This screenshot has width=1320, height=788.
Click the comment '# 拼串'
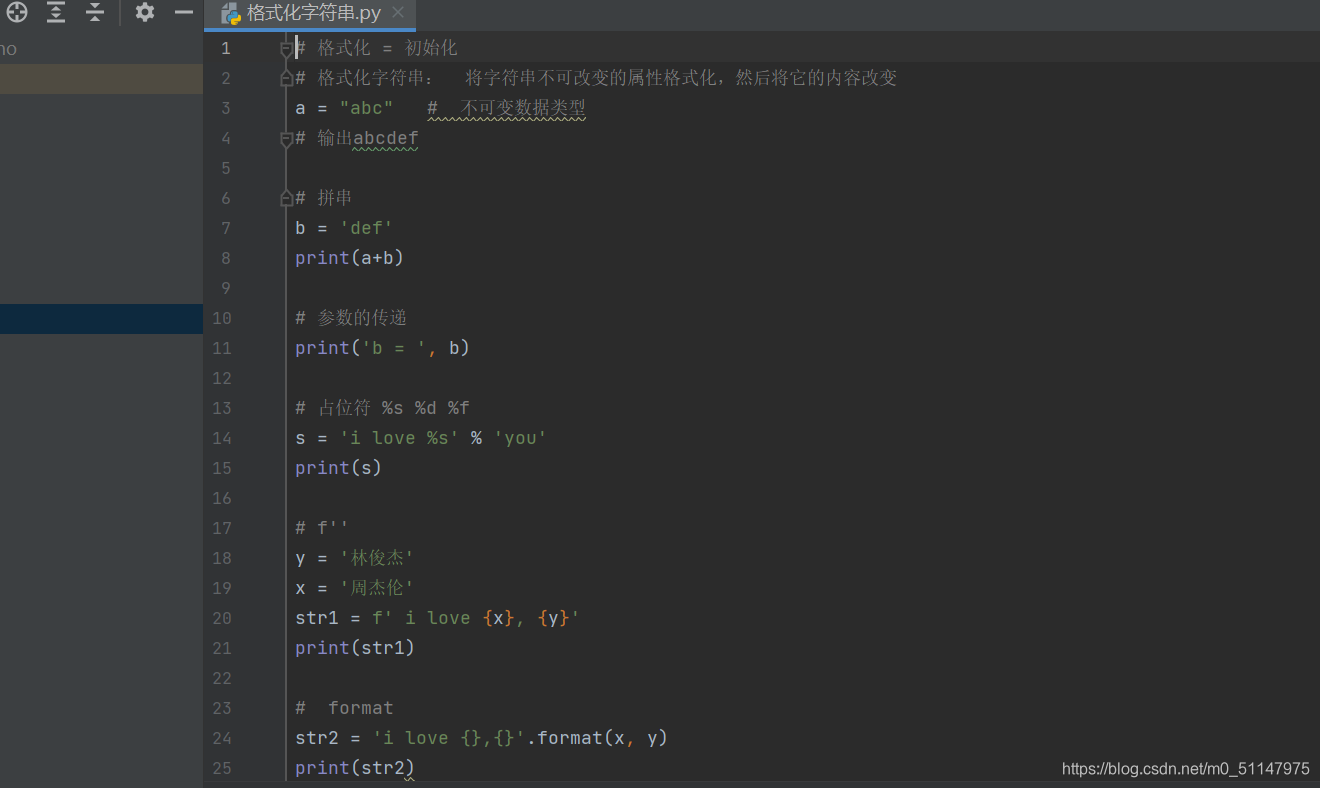(x=324, y=198)
